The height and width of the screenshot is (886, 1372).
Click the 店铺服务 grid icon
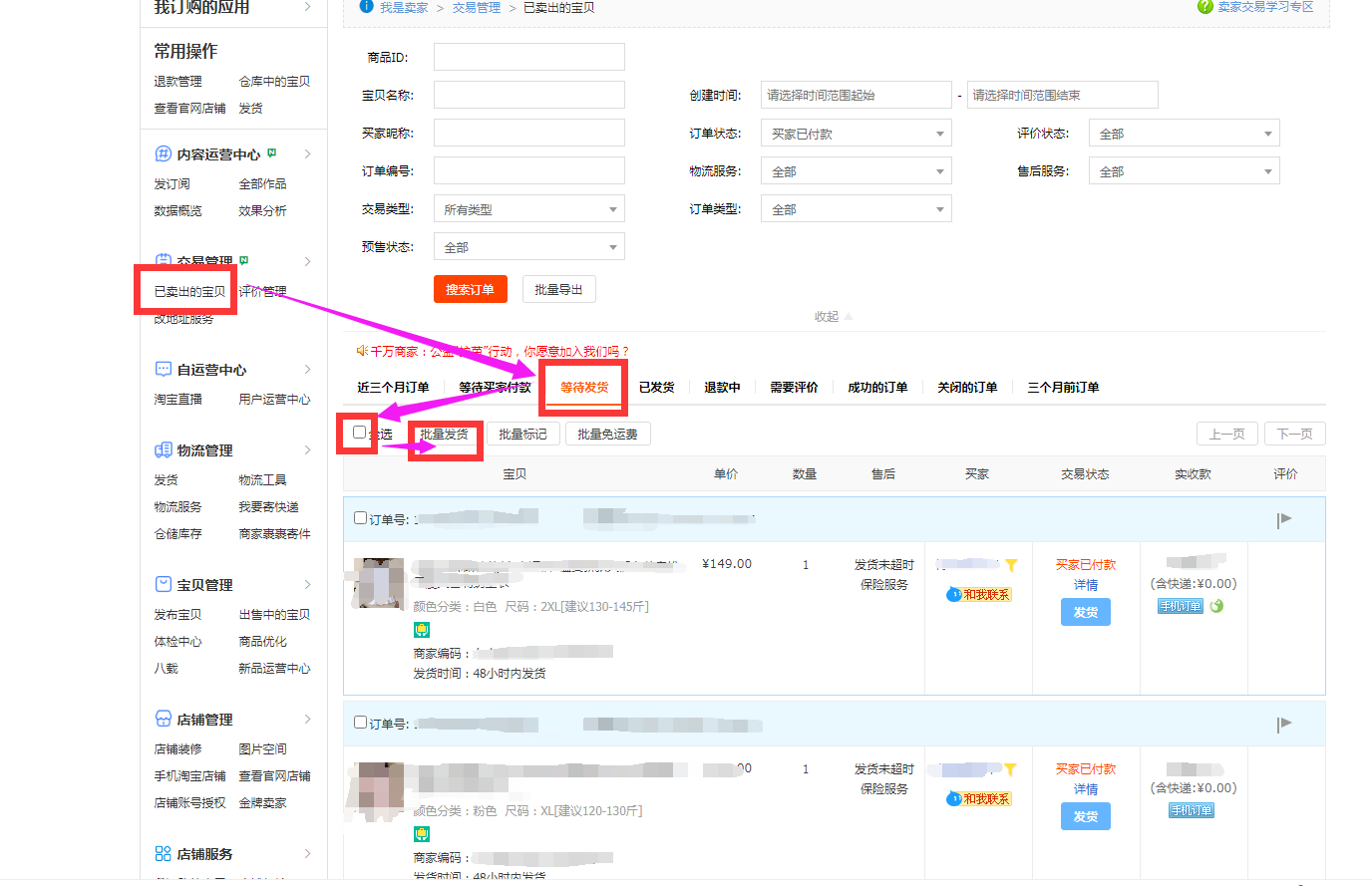point(164,854)
